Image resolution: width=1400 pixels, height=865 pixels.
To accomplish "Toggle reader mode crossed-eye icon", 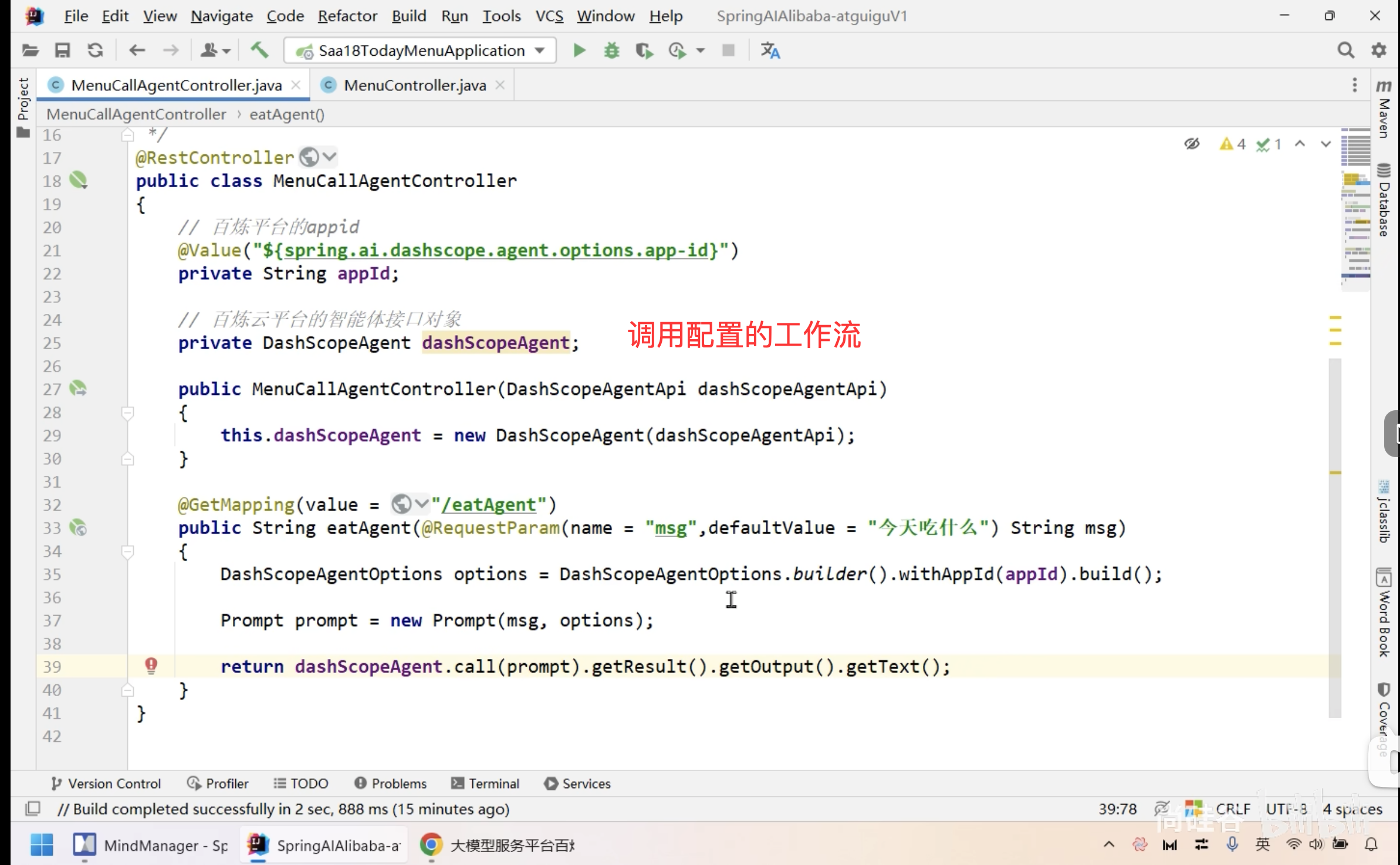I will [x=1192, y=144].
